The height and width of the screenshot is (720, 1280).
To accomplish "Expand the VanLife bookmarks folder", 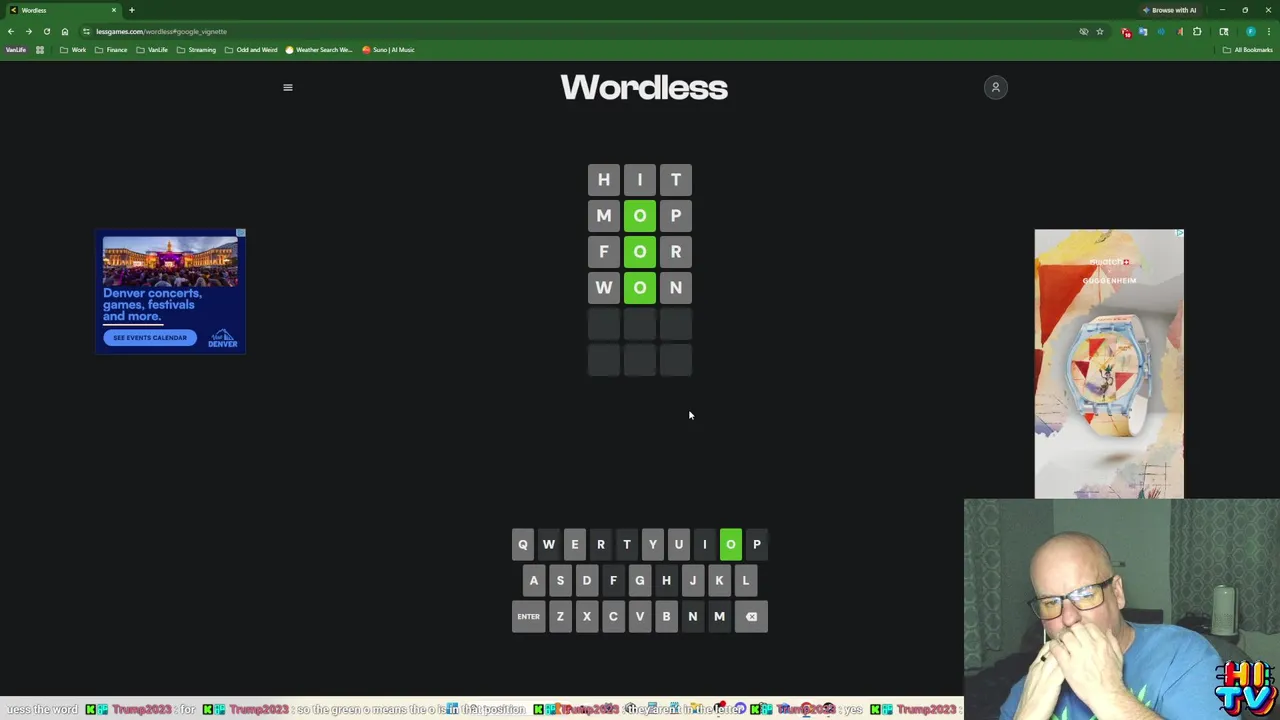I will tap(152, 49).
